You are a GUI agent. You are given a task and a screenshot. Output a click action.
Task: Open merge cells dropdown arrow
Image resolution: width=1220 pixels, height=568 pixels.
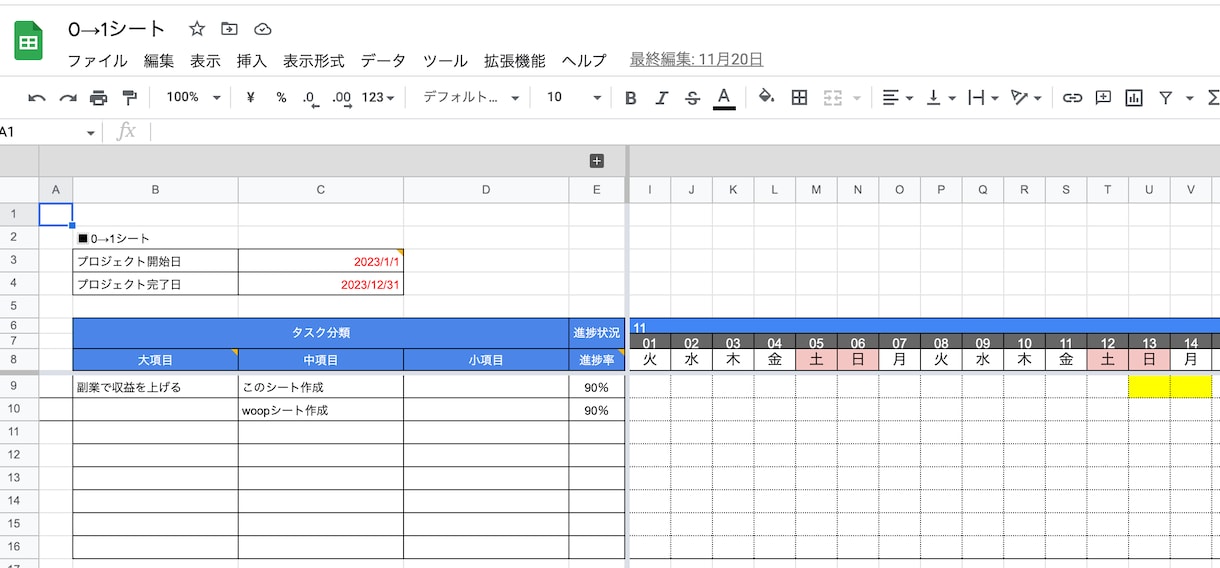pyautogui.click(x=857, y=98)
